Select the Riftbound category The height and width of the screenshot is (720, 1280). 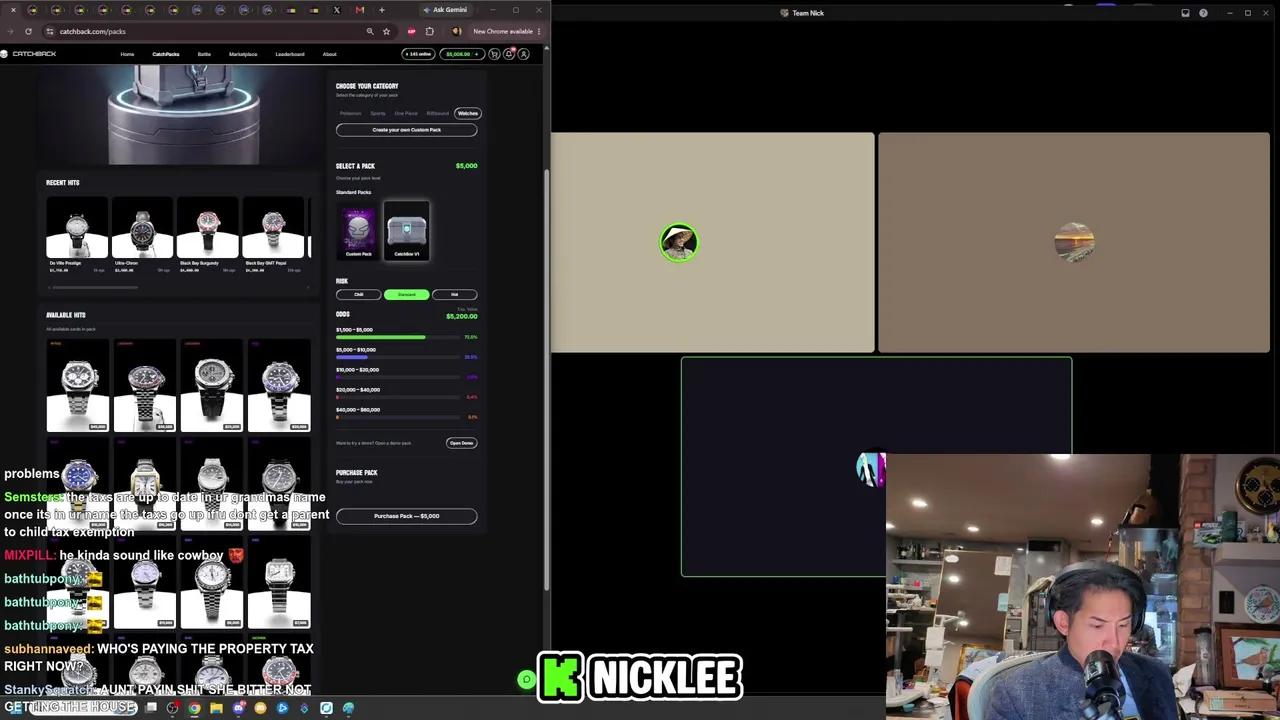point(438,113)
